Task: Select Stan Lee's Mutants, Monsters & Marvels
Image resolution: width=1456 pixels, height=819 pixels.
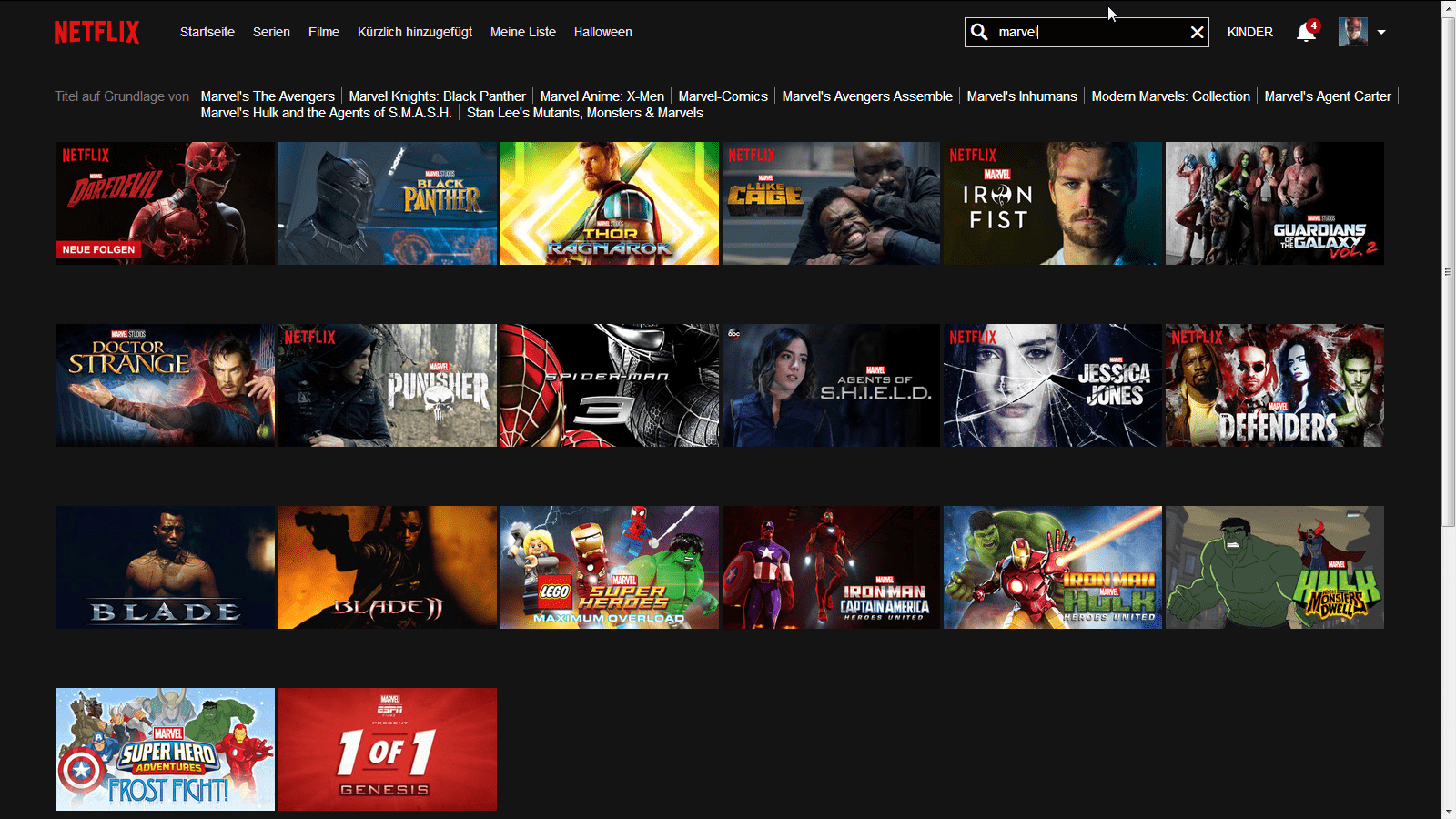Action: 585,113
